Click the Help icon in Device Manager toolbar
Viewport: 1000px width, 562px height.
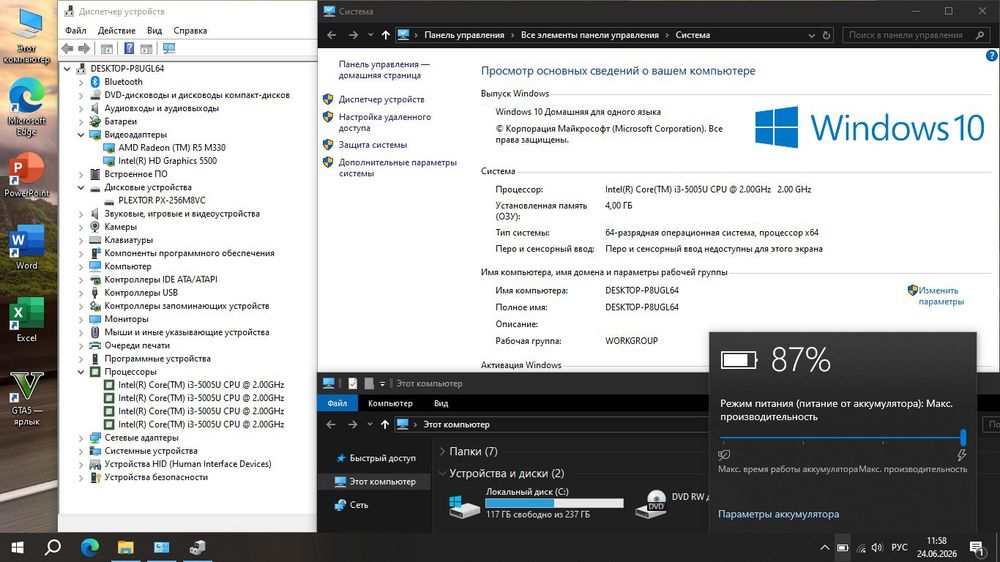click(x=129, y=48)
